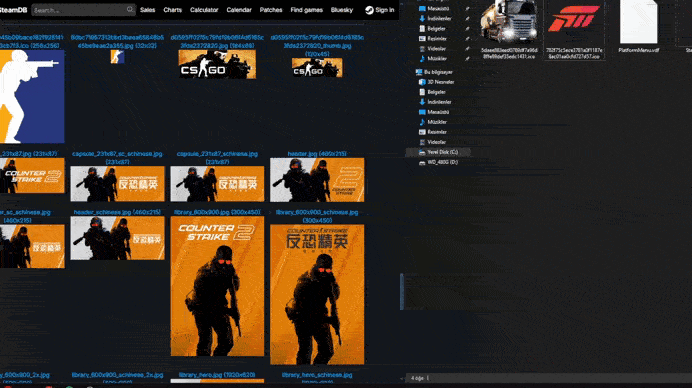Click the capsule_231x87_sc_schinese.jpg link
This screenshot has width=692, height=388.
click(x=117, y=158)
